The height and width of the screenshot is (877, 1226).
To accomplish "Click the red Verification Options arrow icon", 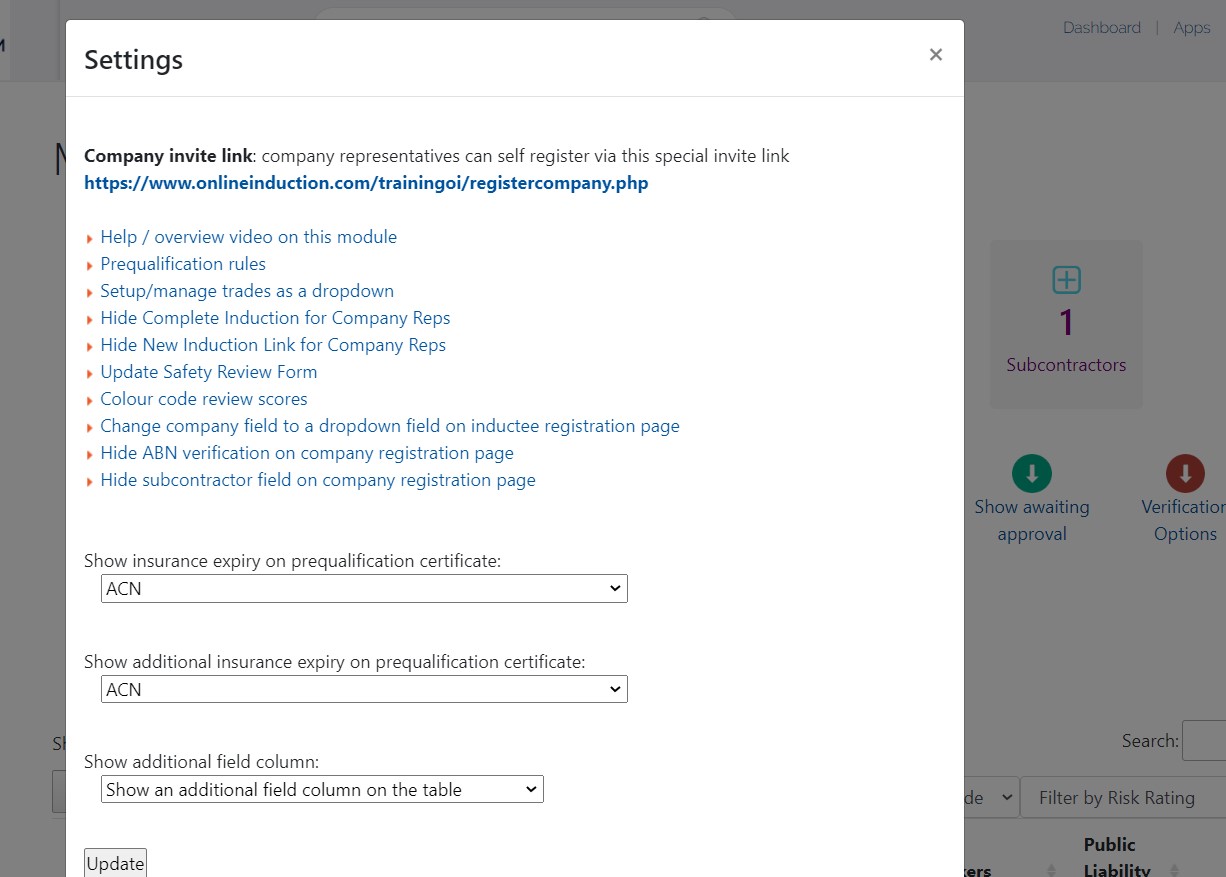I will pyautogui.click(x=1185, y=473).
